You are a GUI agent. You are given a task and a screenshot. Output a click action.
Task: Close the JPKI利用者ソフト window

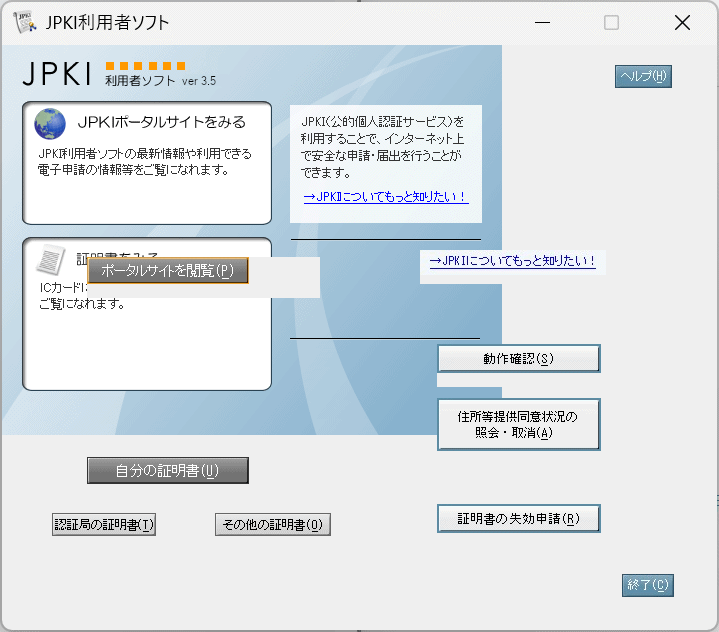coord(682,22)
